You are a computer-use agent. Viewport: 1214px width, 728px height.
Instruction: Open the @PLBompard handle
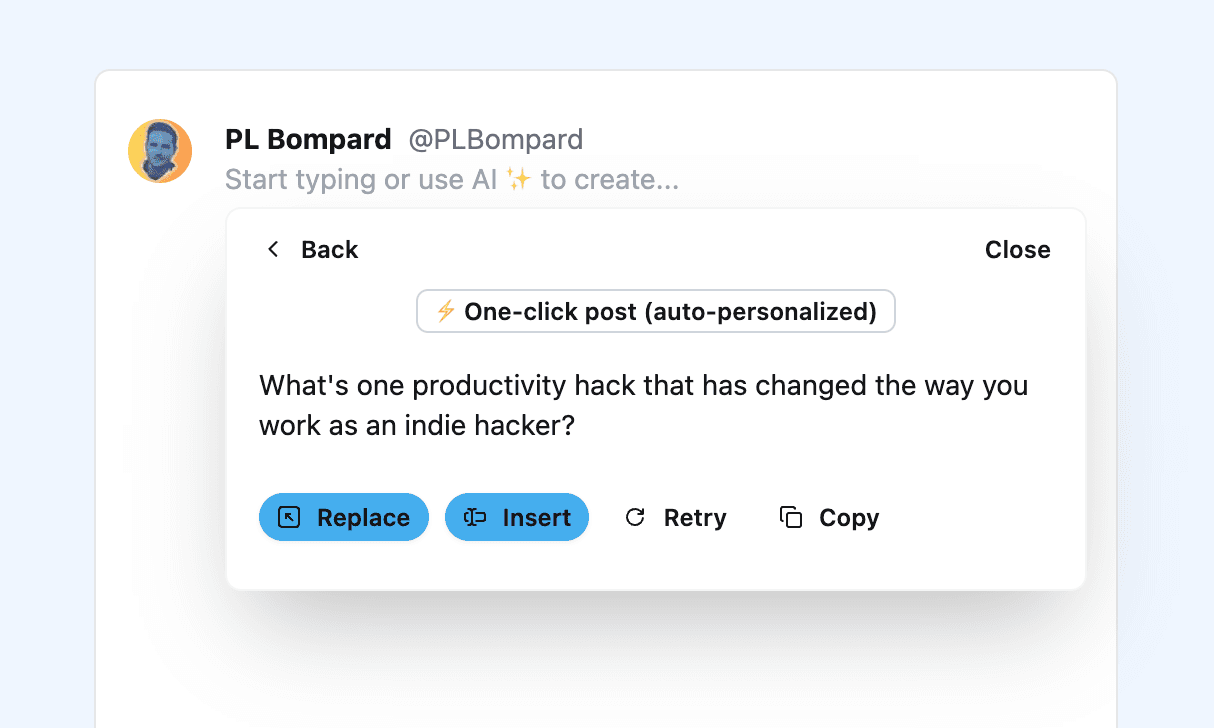pos(497,139)
